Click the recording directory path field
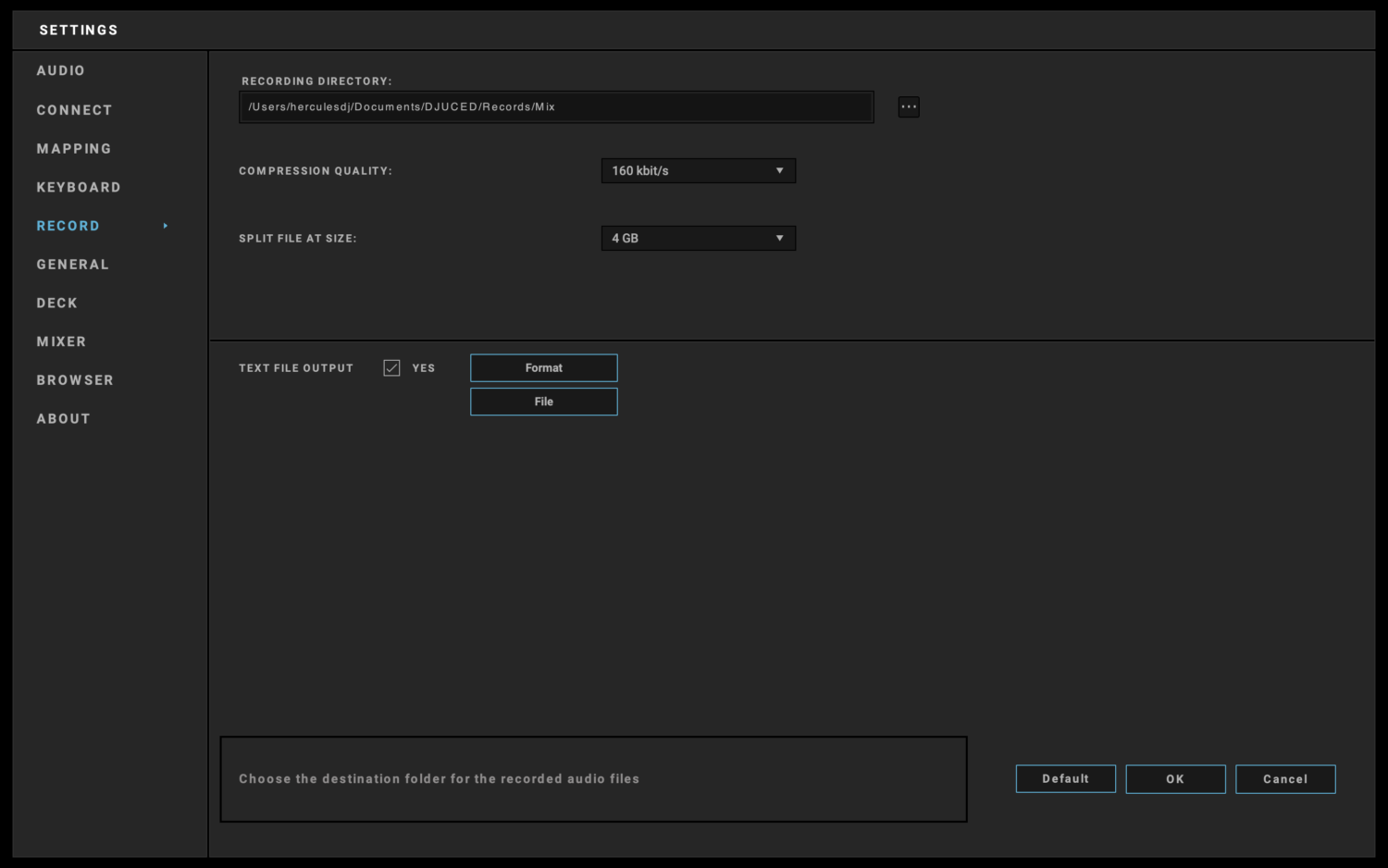The height and width of the screenshot is (868, 1388). [x=555, y=106]
